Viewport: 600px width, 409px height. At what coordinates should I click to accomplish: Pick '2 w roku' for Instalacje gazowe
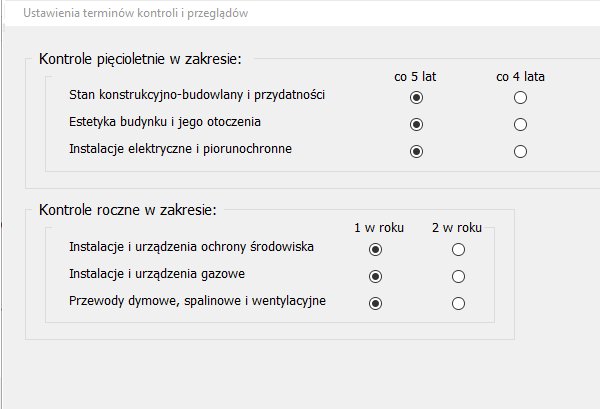click(458, 276)
